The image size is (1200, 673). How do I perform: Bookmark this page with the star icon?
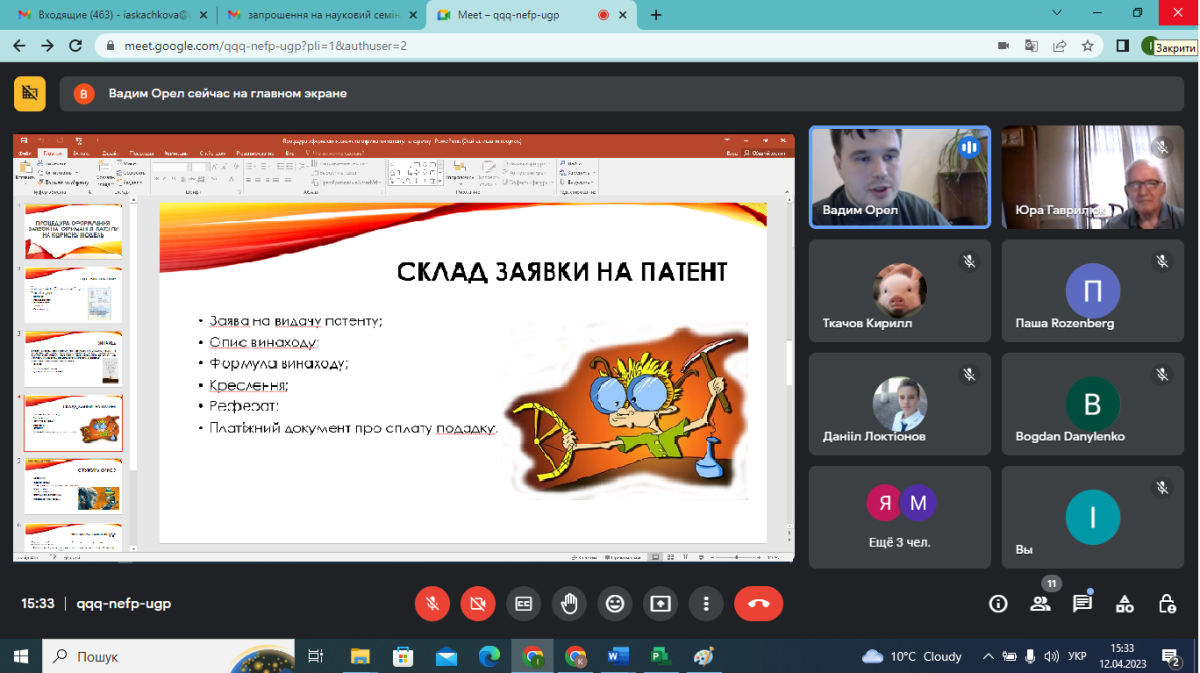pyautogui.click(x=1087, y=46)
